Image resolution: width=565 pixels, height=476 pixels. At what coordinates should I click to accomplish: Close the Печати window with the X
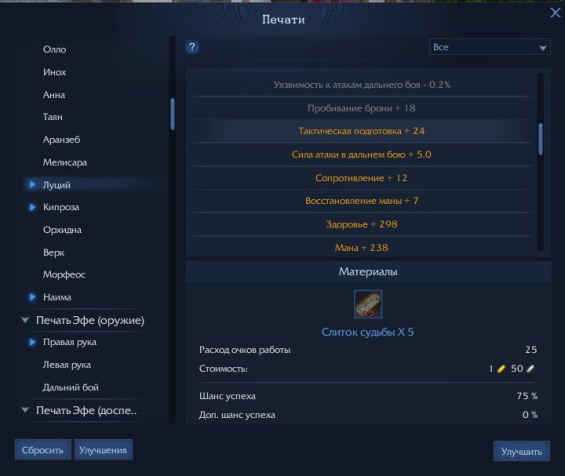click(x=555, y=13)
